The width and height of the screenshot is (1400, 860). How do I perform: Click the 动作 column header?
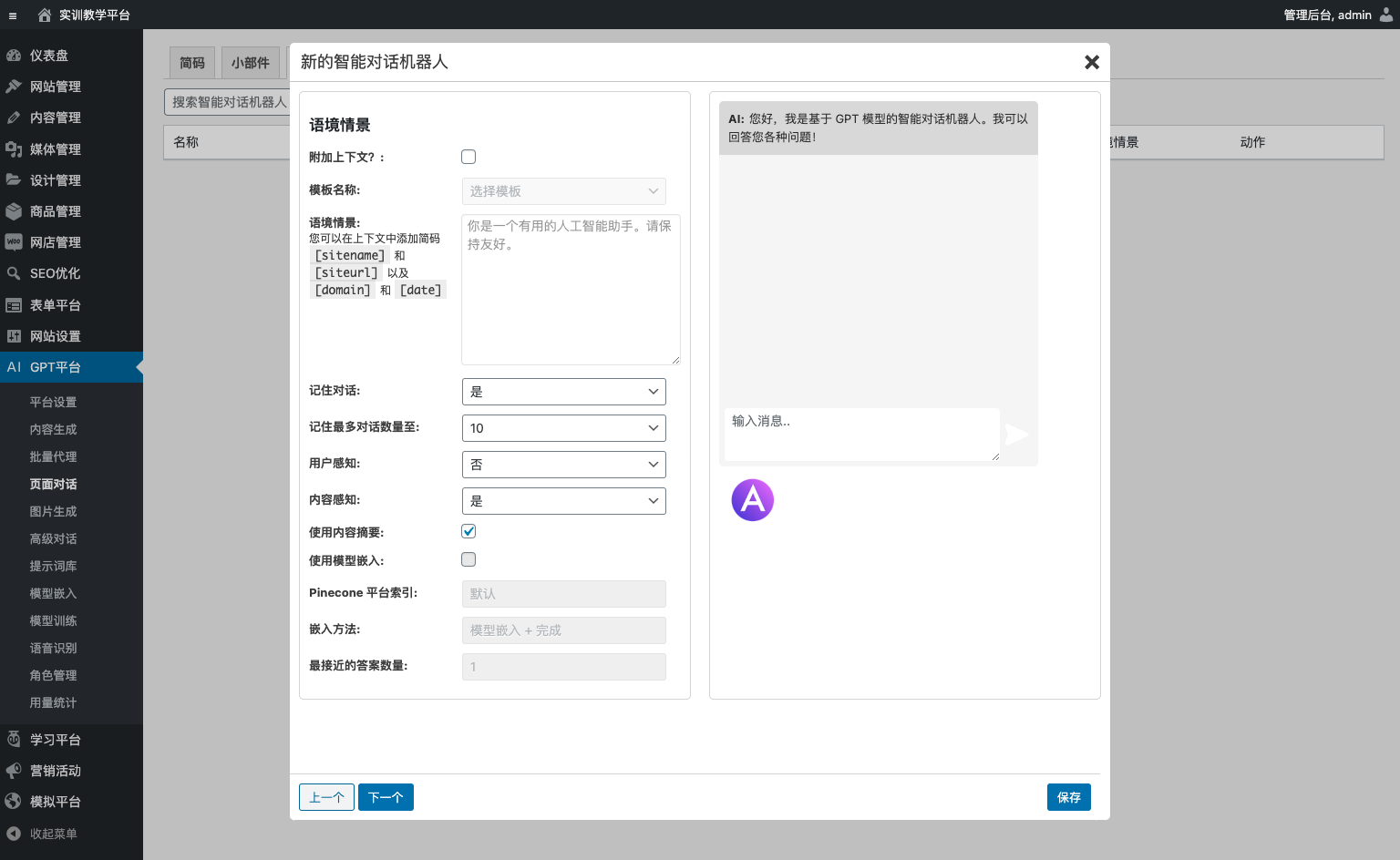tap(1252, 142)
